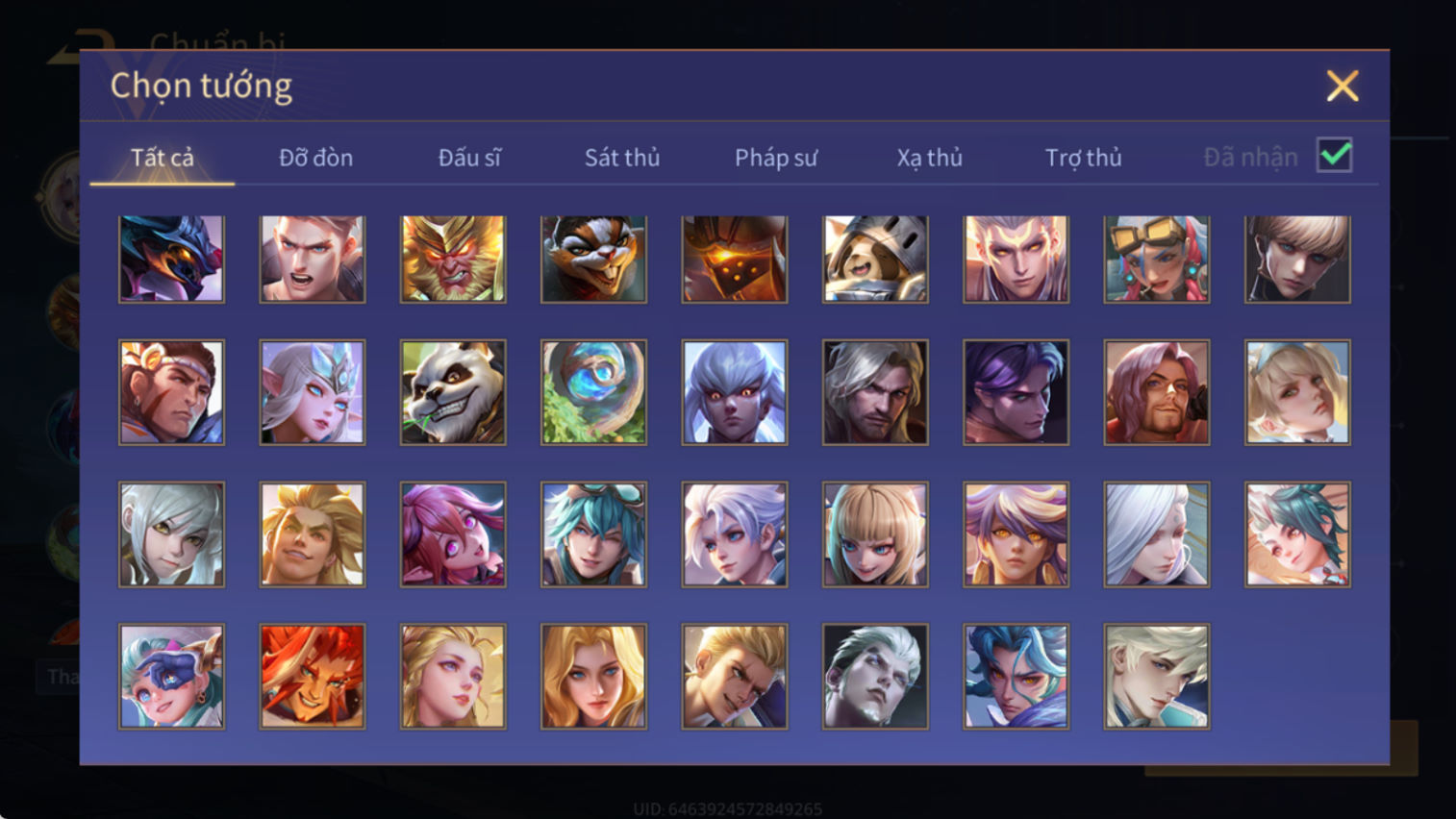This screenshot has width=1456, height=819.
Task: Switch to the Trợ thủ tab
Action: coord(1084,158)
